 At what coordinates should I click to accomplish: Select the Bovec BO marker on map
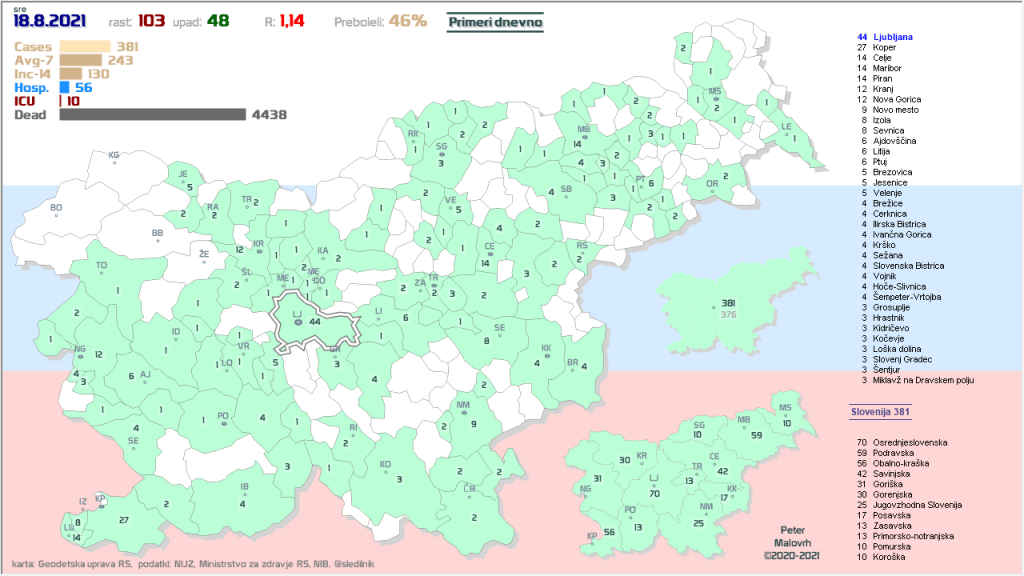56,216
